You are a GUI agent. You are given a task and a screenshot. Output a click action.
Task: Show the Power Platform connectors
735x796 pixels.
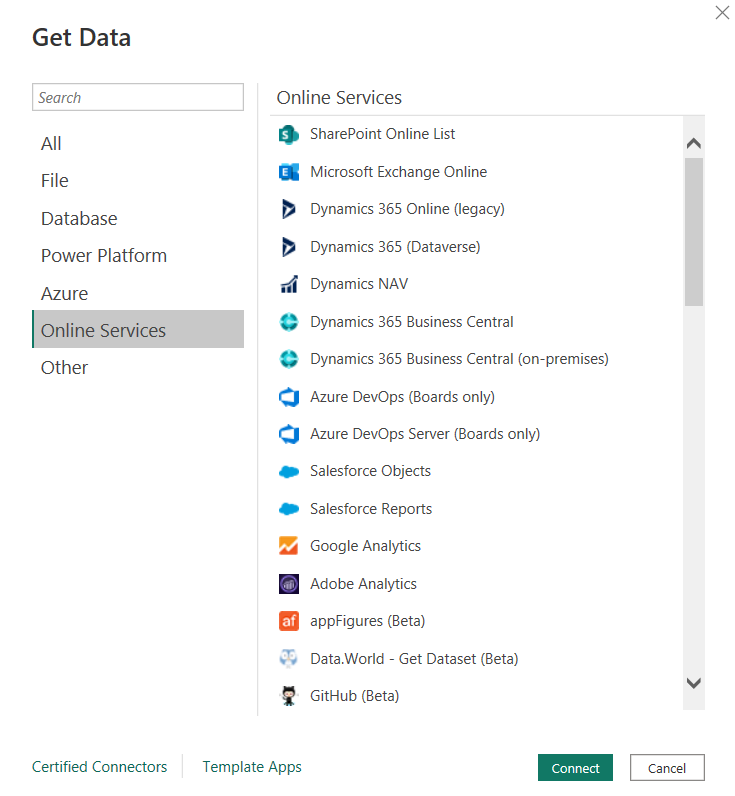click(104, 256)
